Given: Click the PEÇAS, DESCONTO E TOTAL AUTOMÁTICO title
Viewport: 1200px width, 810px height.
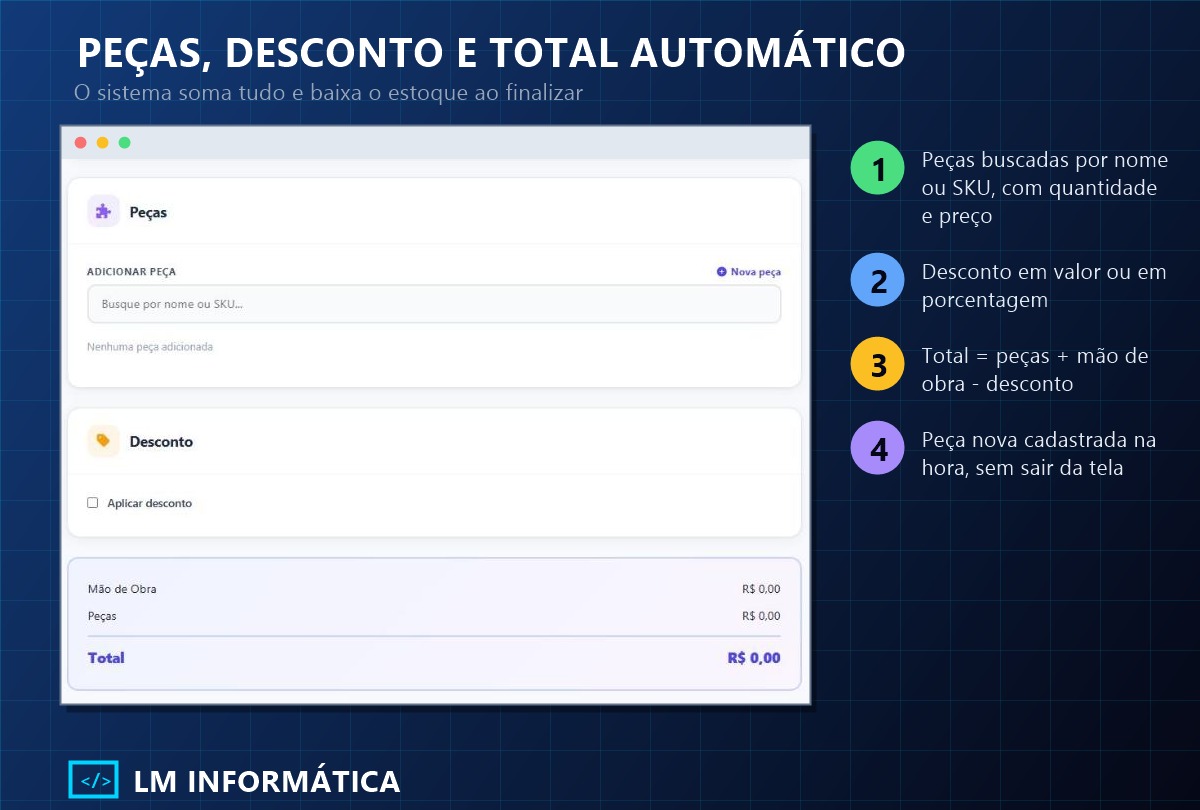Looking at the screenshot, I should tap(491, 54).
